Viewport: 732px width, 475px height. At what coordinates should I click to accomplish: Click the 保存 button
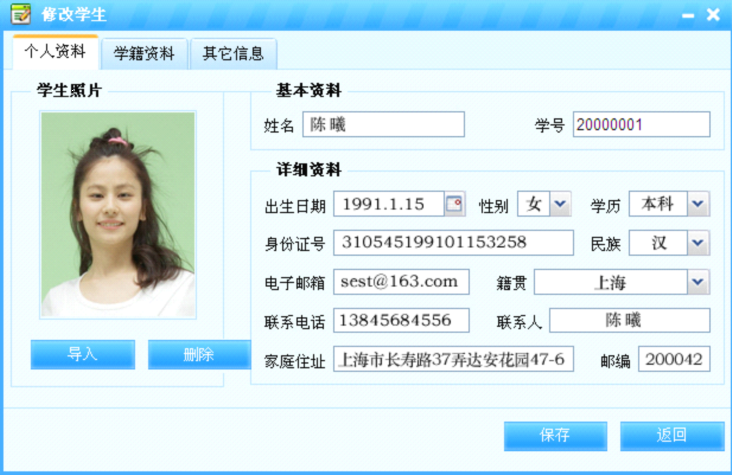click(x=555, y=436)
